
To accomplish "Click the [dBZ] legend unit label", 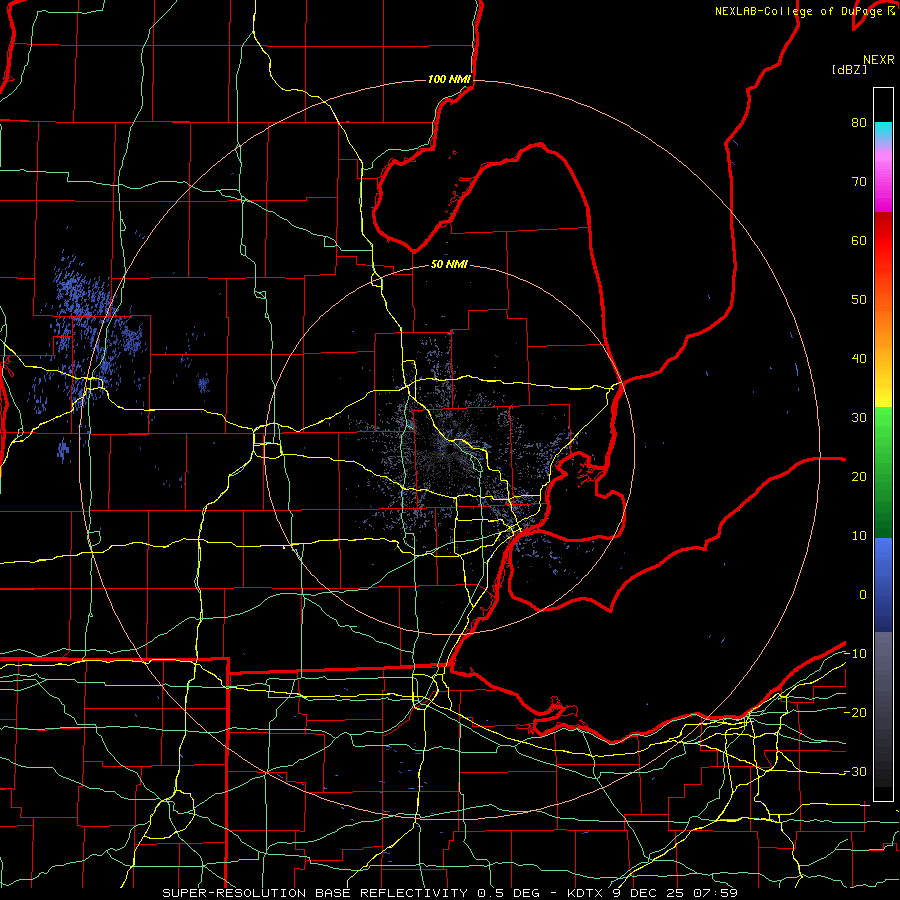I will coord(849,70).
